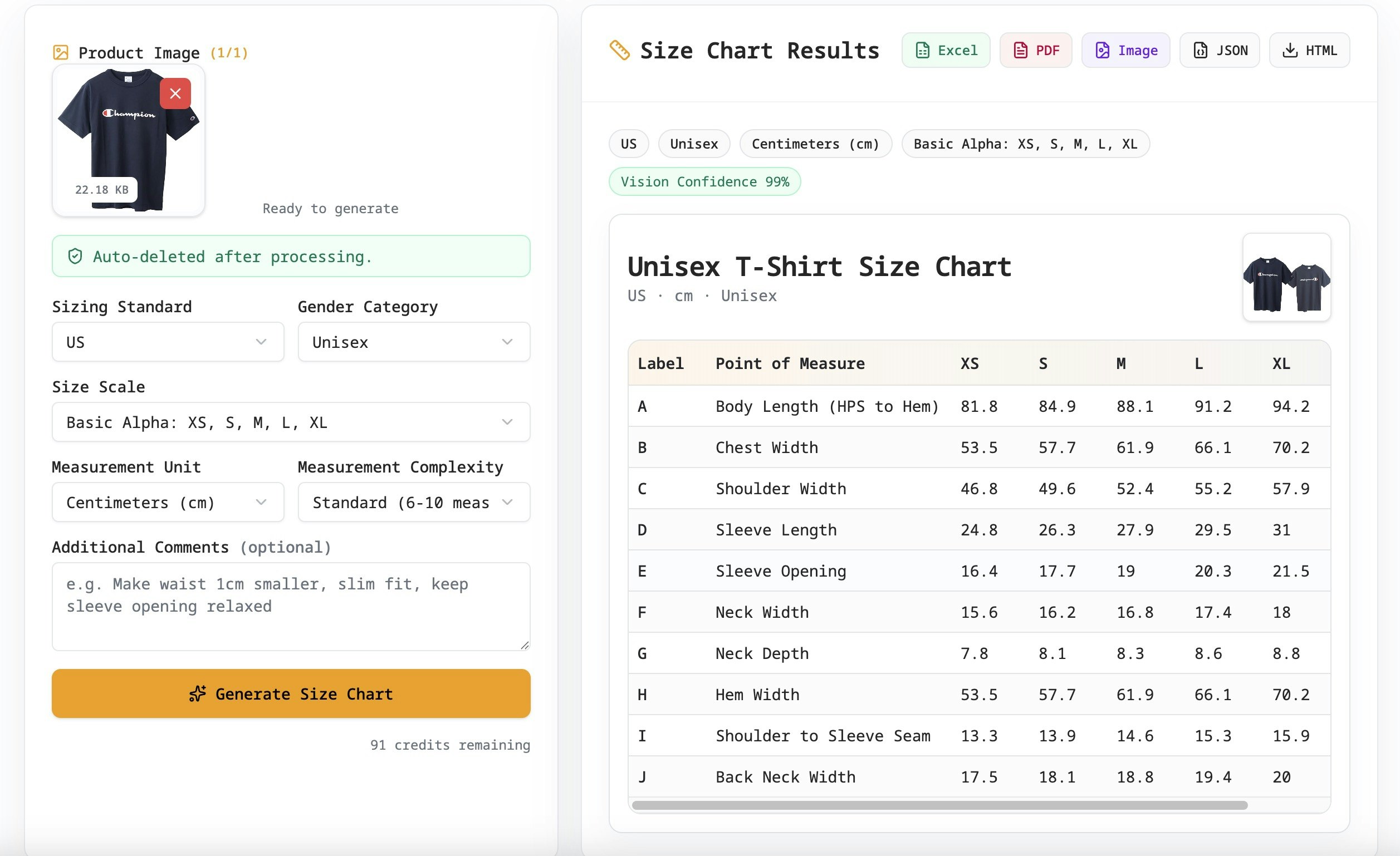
Task: Select the Centimeters (cm) chip
Action: pyautogui.click(x=815, y=144)
